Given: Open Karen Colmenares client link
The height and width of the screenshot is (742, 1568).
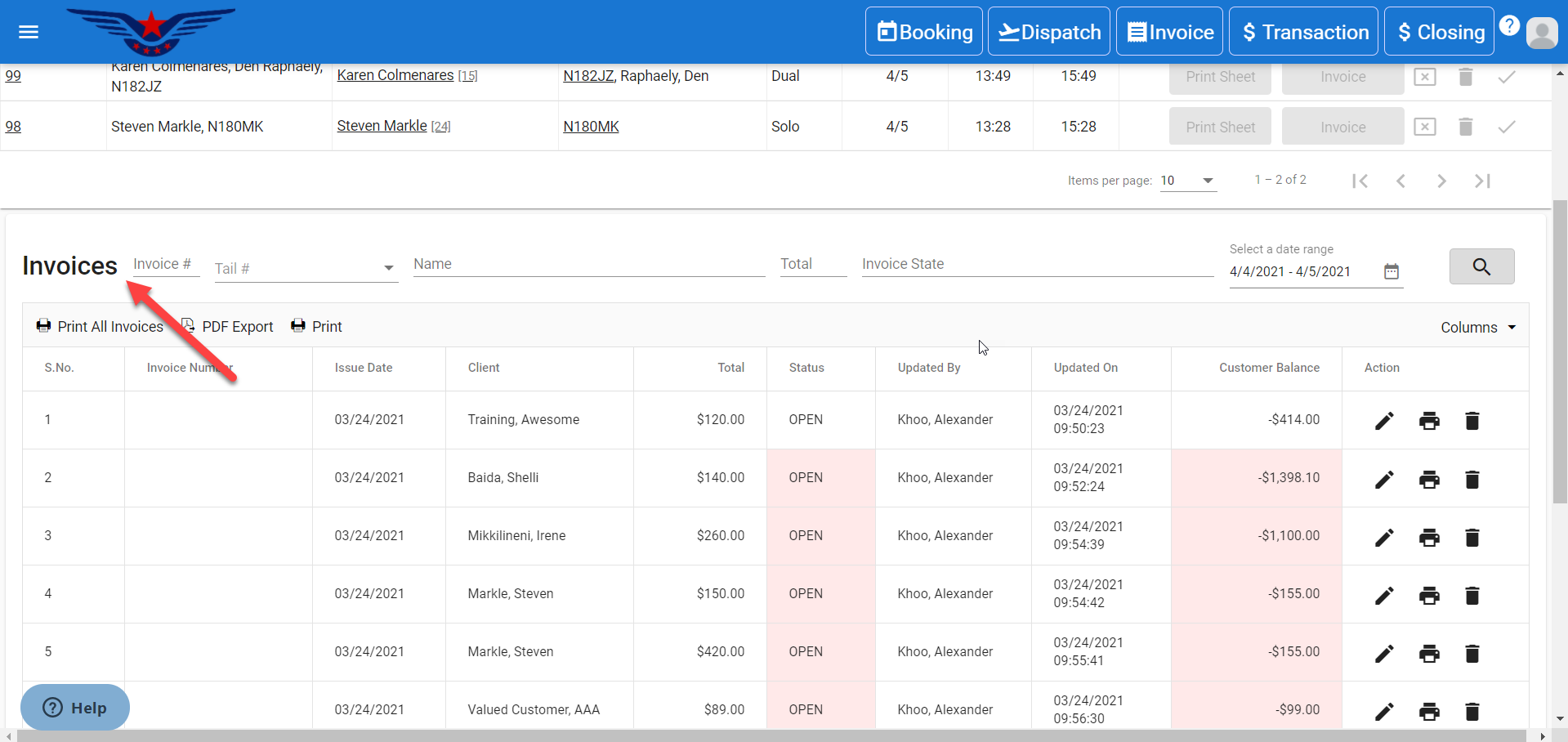Looking at the screenshot, I should pos(395,75).
